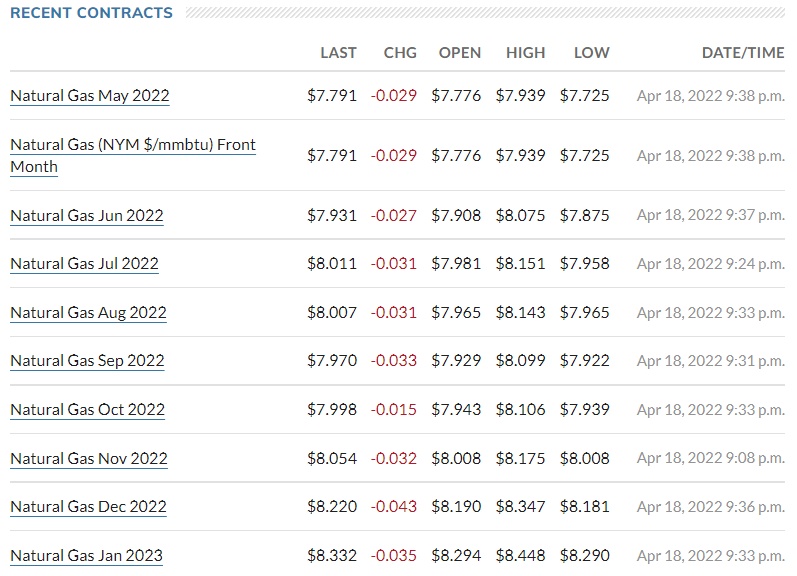The height and width of the screenshot is (576, 797).
Task: Open Natural Gas (NYM $/mmbtu) Front Month link
Action: pyautogui.click(x=132, y=145)
